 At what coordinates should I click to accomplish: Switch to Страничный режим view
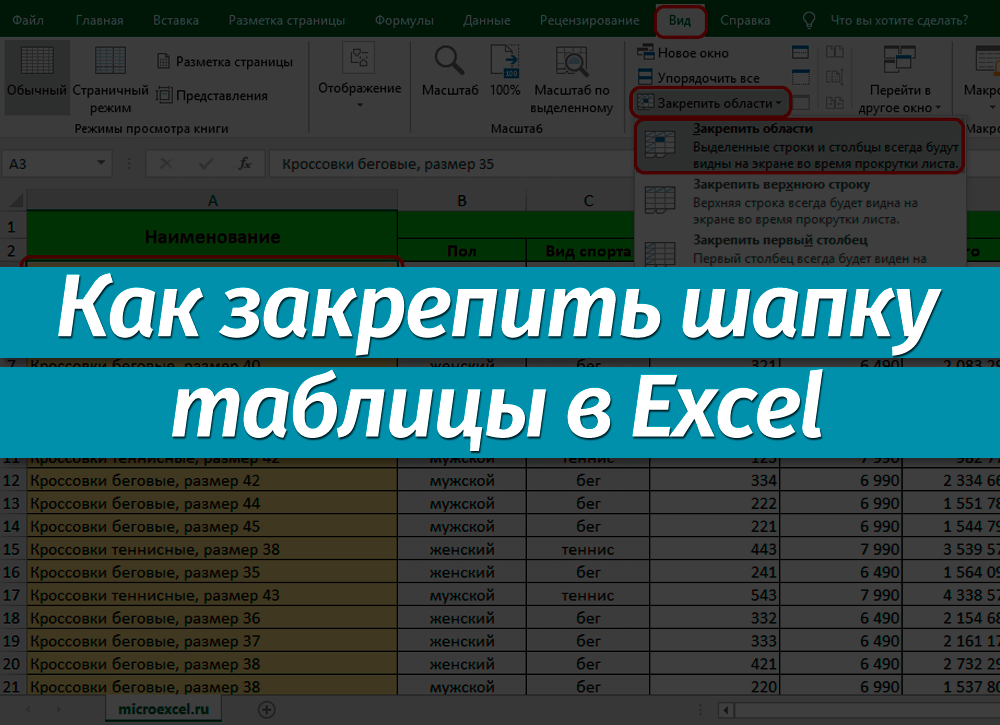[x=110, y=77]
